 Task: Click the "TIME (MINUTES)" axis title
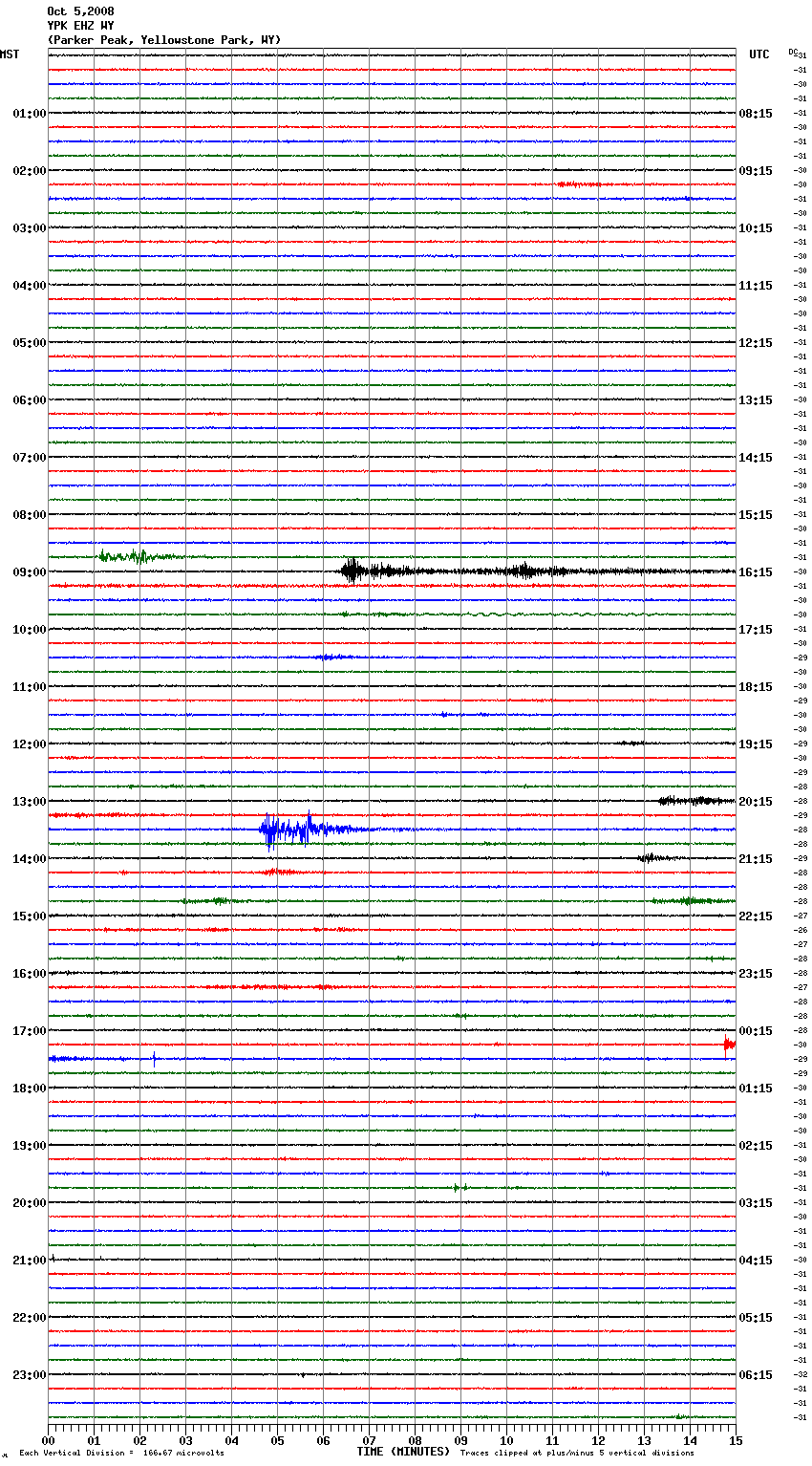403,1452
